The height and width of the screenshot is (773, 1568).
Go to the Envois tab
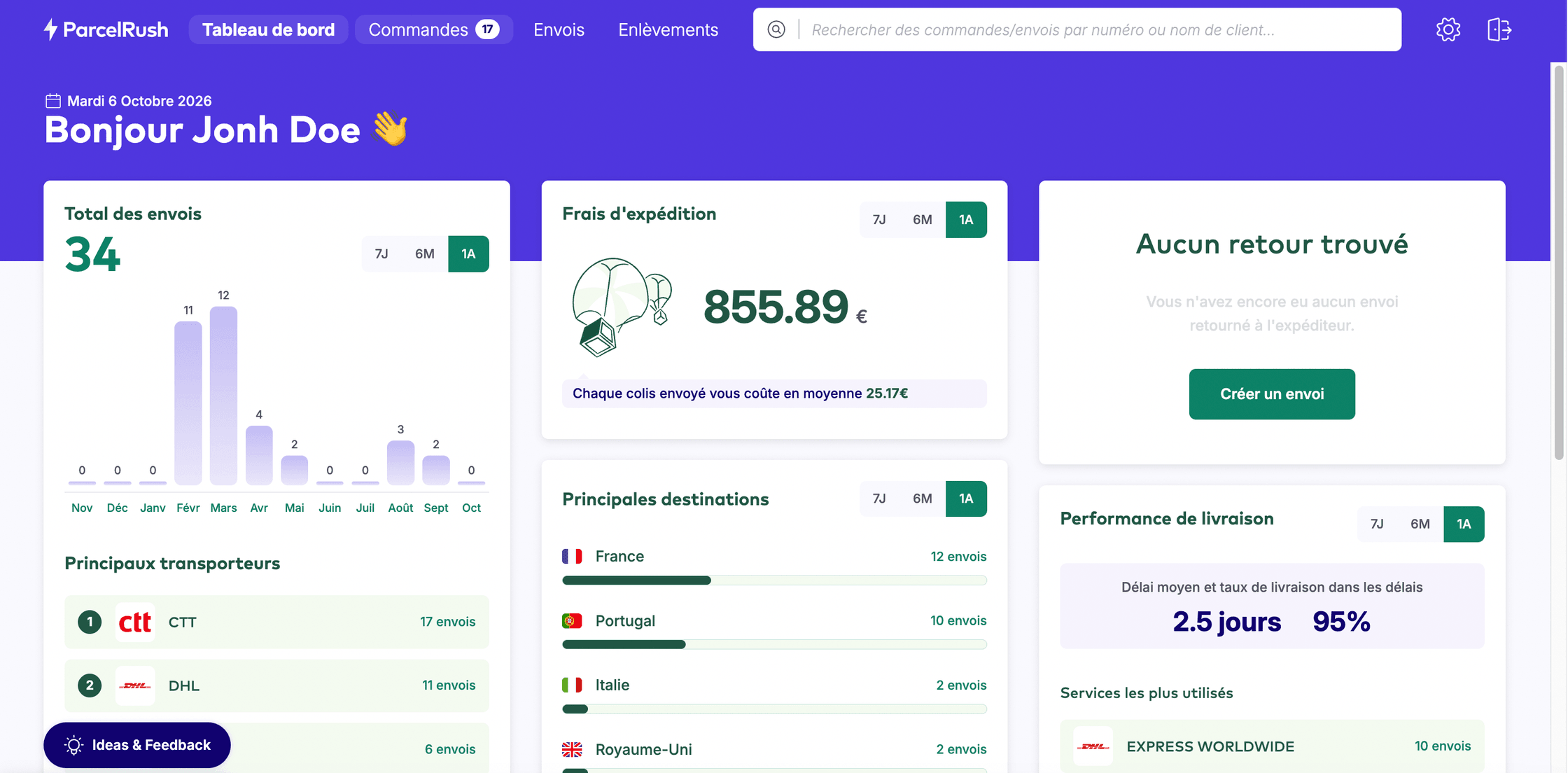click(x=559, y=29)
